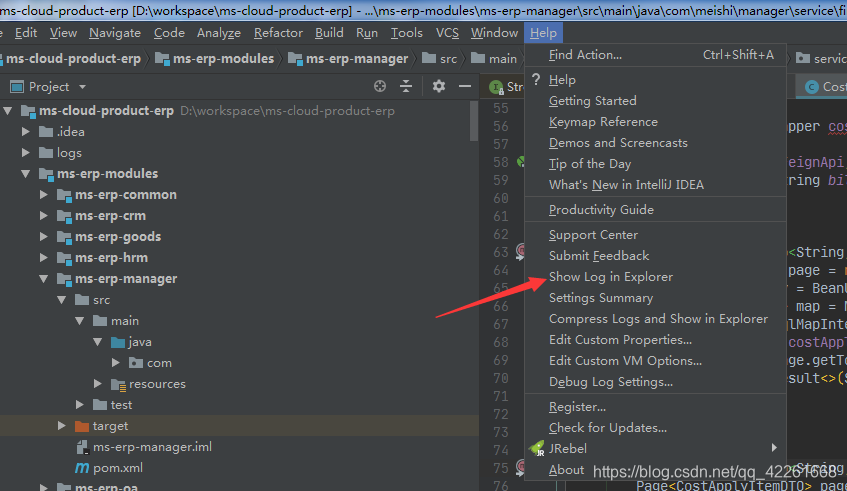847x491 pixels.
Task: Select pom.xml in project tree
Action: 239,468
